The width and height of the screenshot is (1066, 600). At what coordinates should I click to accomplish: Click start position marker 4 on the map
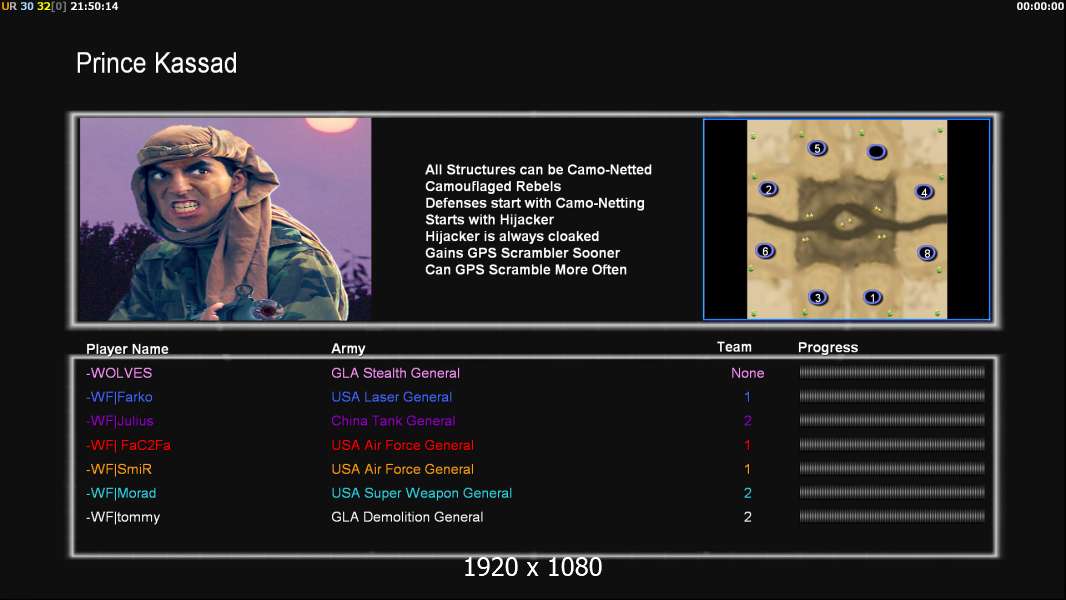click(x=924, y=192)
